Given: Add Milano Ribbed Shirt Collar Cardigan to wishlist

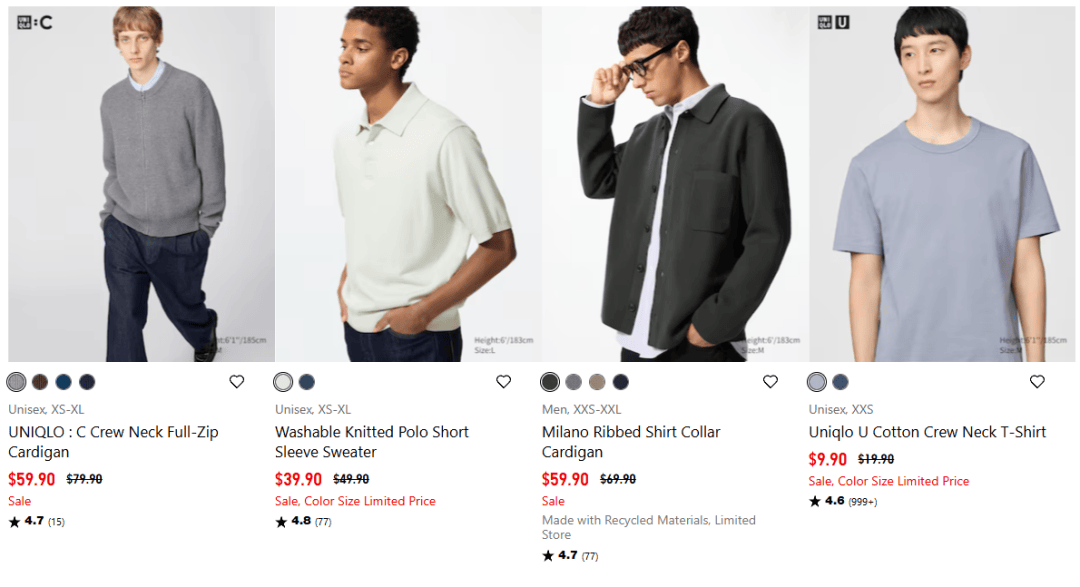Looking at the screenshot, I should 770,382.
